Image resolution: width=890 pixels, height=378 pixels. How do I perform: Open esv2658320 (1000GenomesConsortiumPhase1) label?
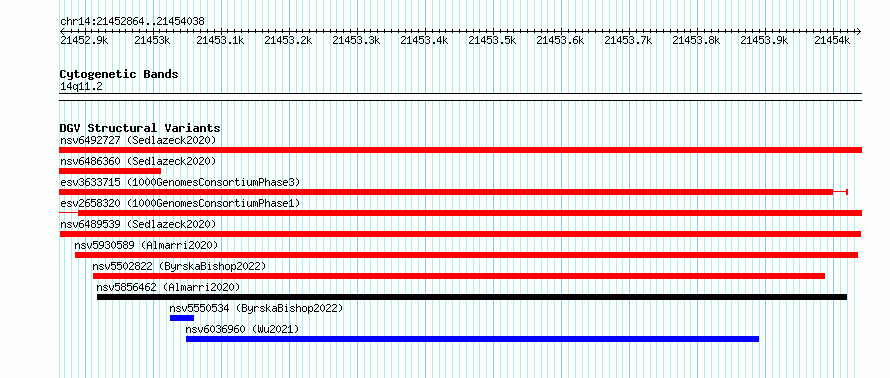tap(180, 203)
